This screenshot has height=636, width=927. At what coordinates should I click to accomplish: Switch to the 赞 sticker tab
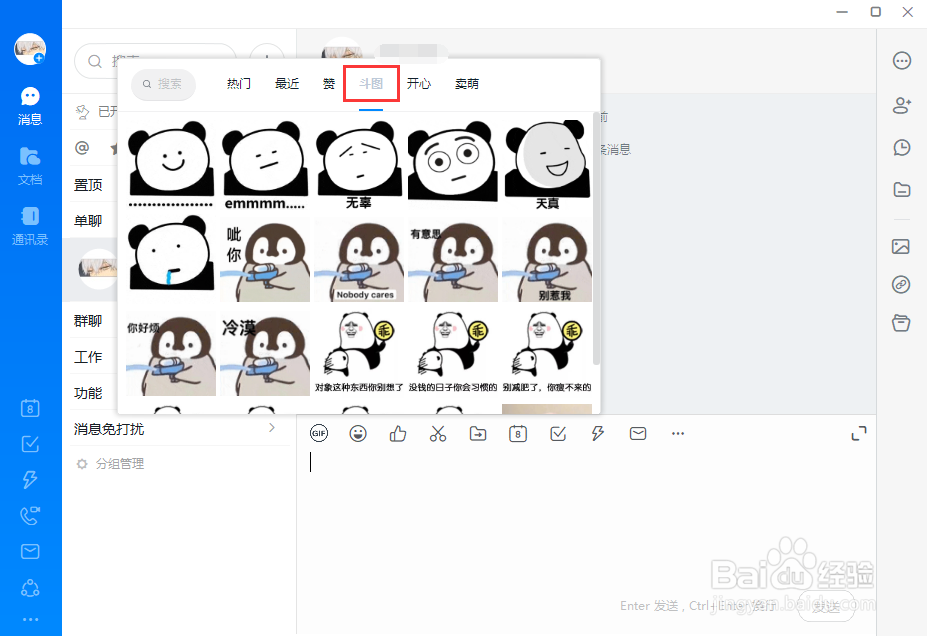(x=329, y=84)
